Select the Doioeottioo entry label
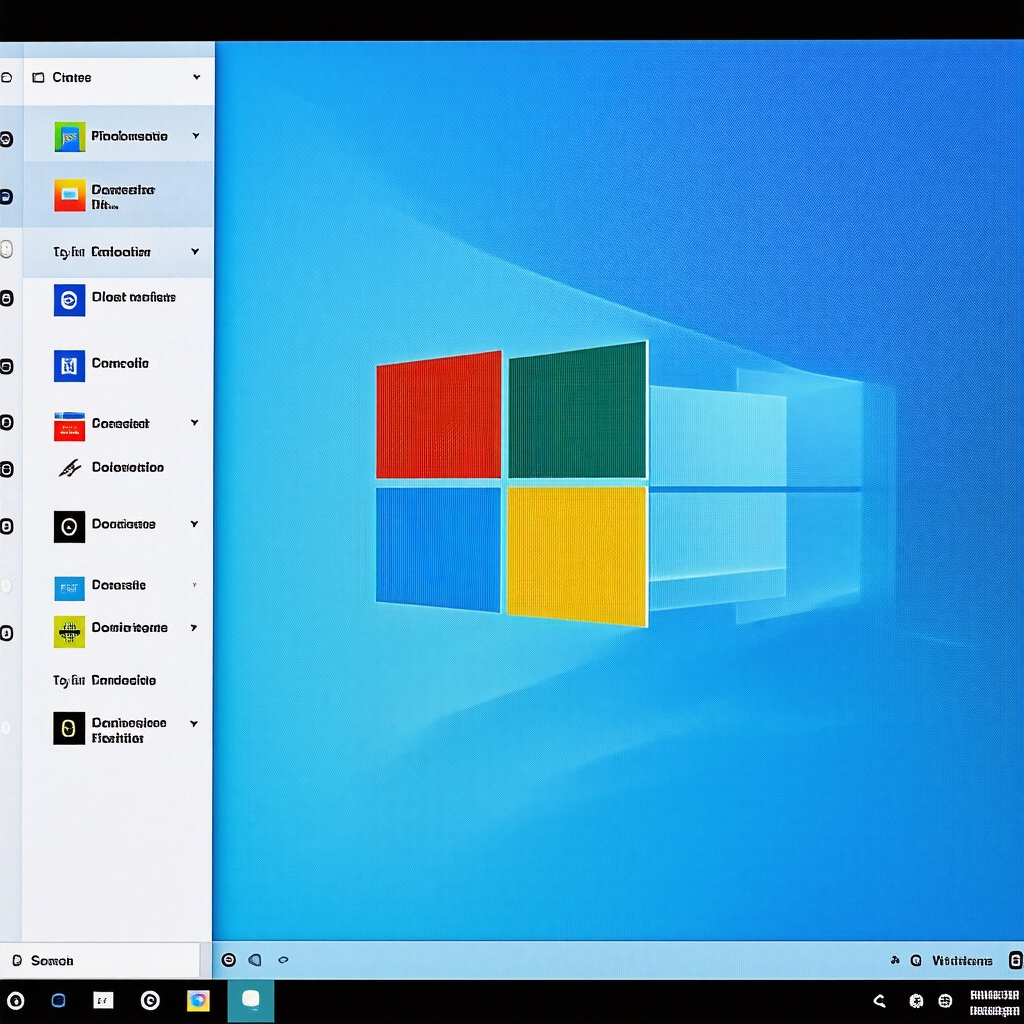Image resolution: width=1024 pixels, height=1024 pixels. click(128, 468)
